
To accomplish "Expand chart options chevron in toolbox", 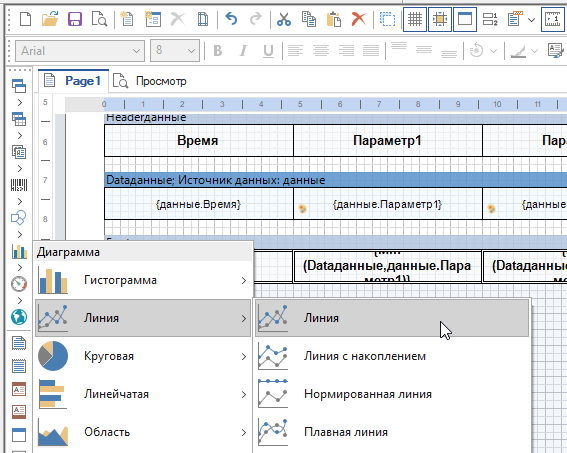I will point(20,268).
